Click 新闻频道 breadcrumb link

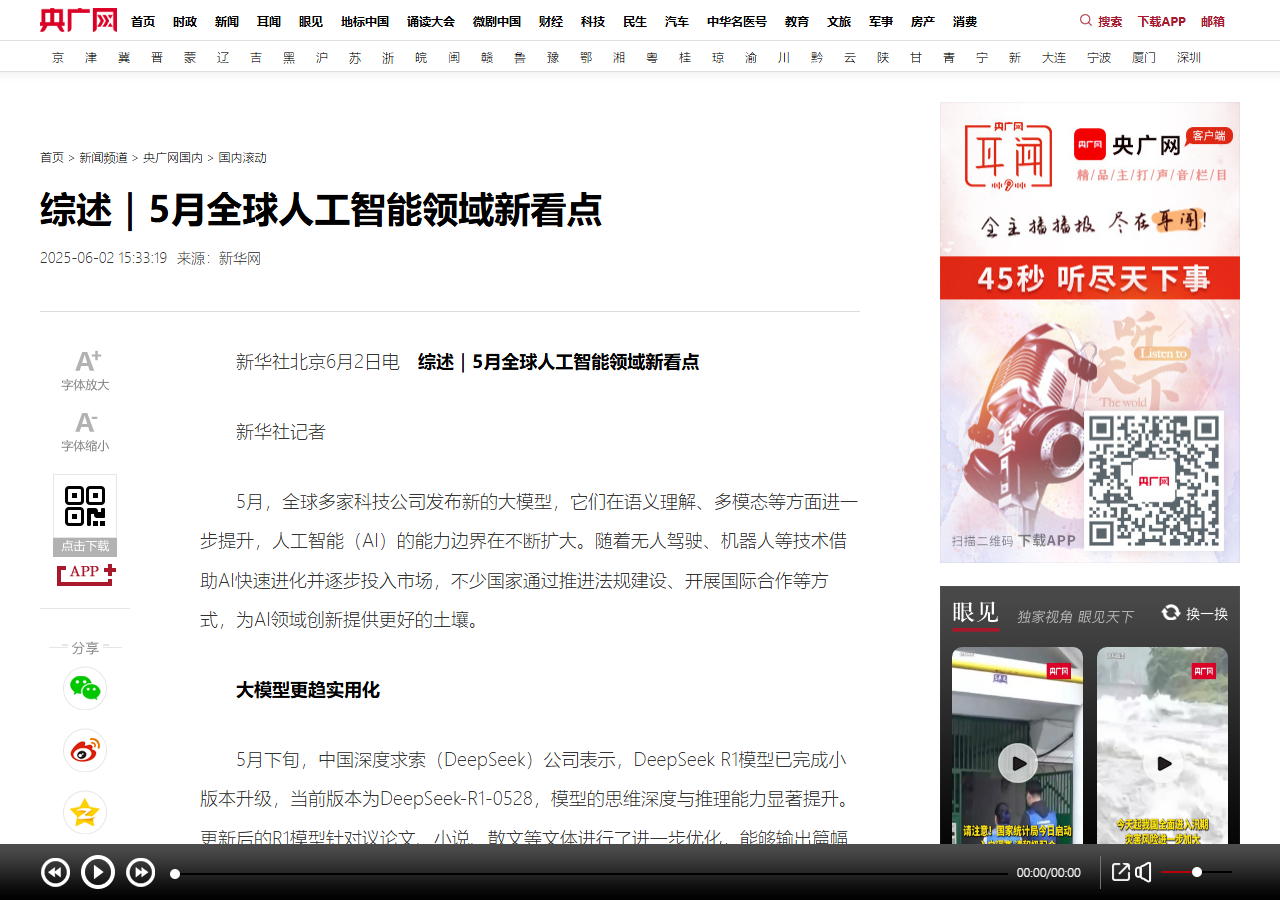[x=104, y=158]
